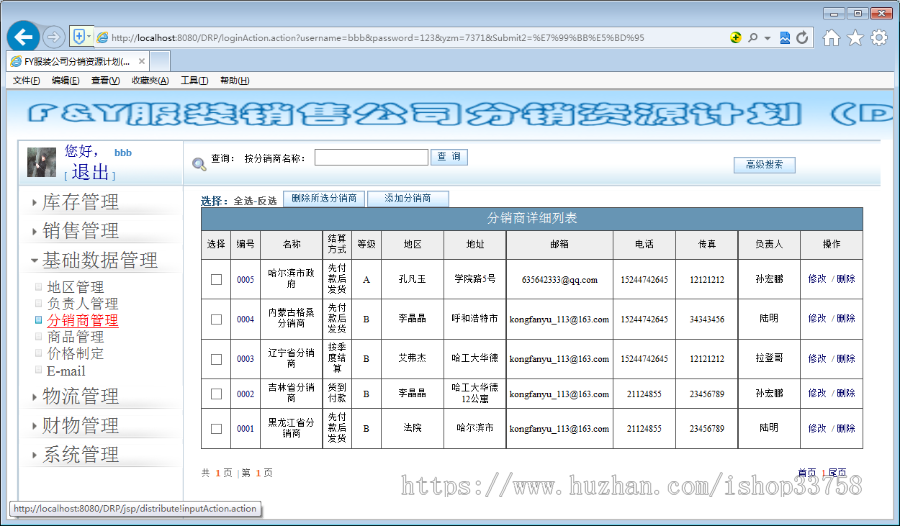Go to 首页 first page link

point(807,473)
